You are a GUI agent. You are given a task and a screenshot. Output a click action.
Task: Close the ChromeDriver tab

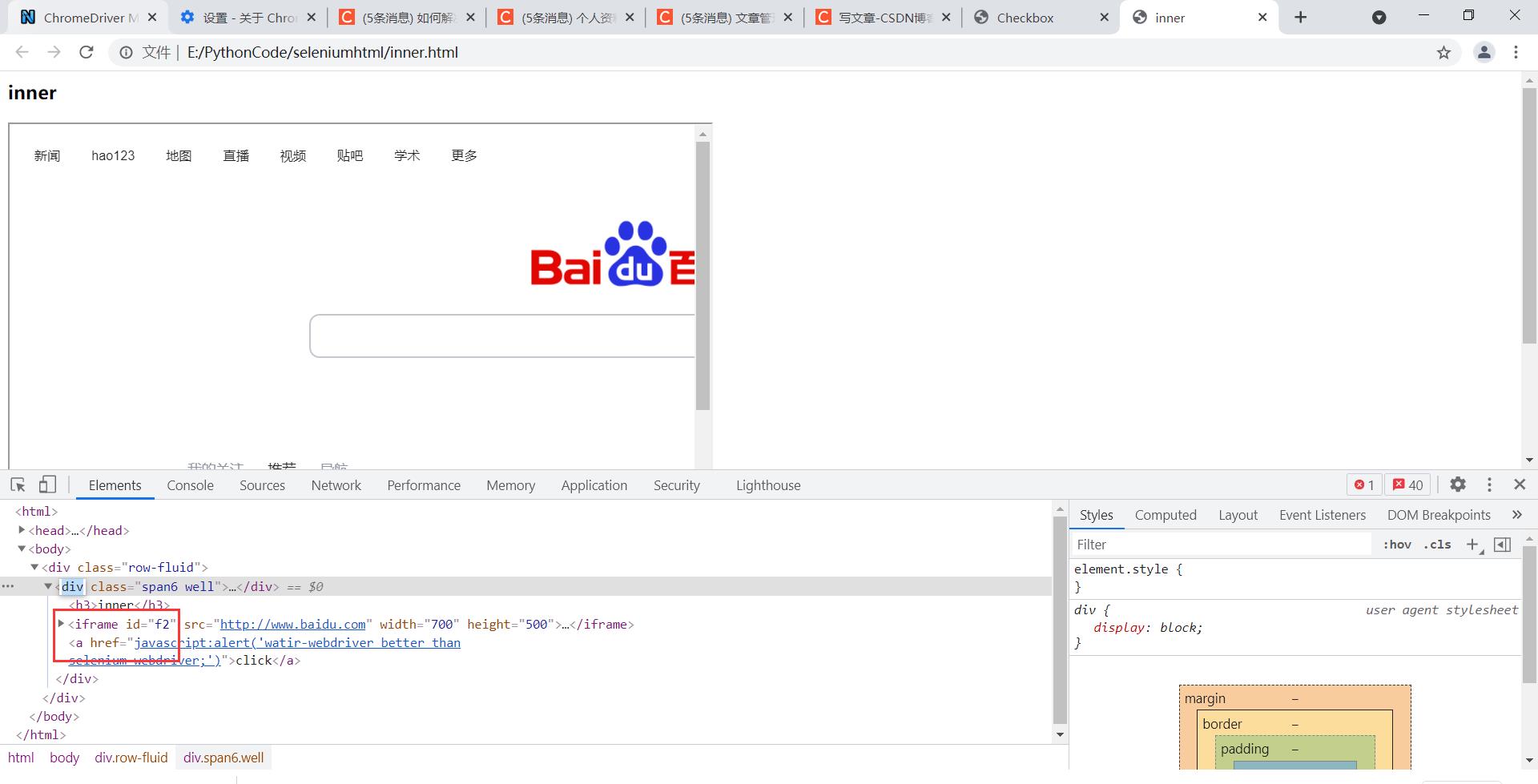coord(152,18)
